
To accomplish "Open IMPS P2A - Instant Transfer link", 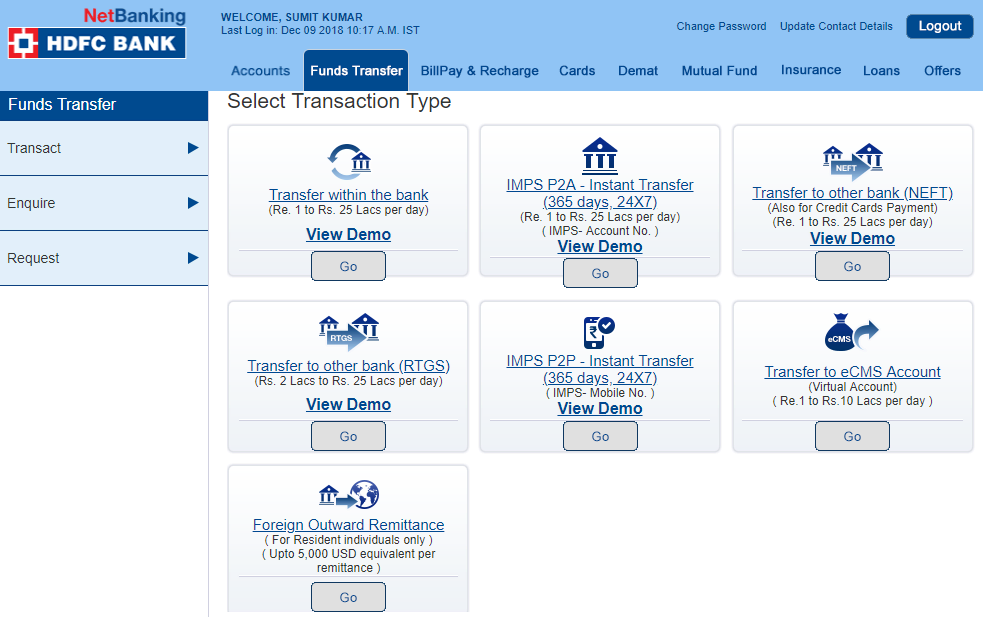I will coord(600,193).
